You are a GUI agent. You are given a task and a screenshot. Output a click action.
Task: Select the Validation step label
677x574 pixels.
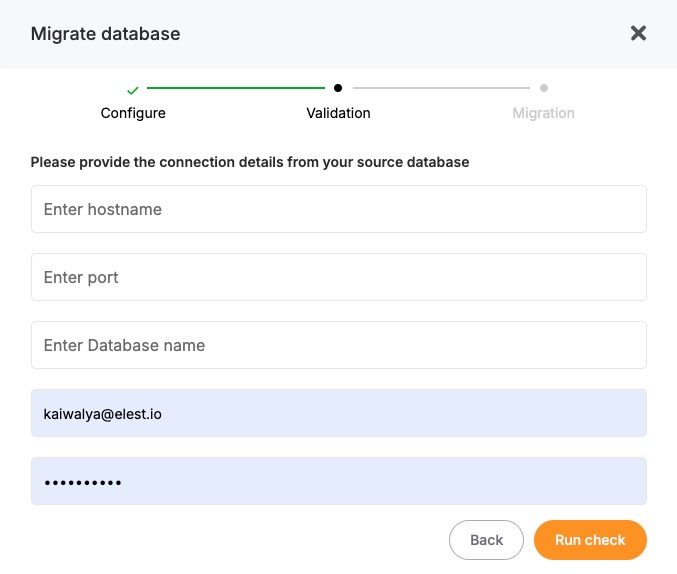(x=338, y=113)
